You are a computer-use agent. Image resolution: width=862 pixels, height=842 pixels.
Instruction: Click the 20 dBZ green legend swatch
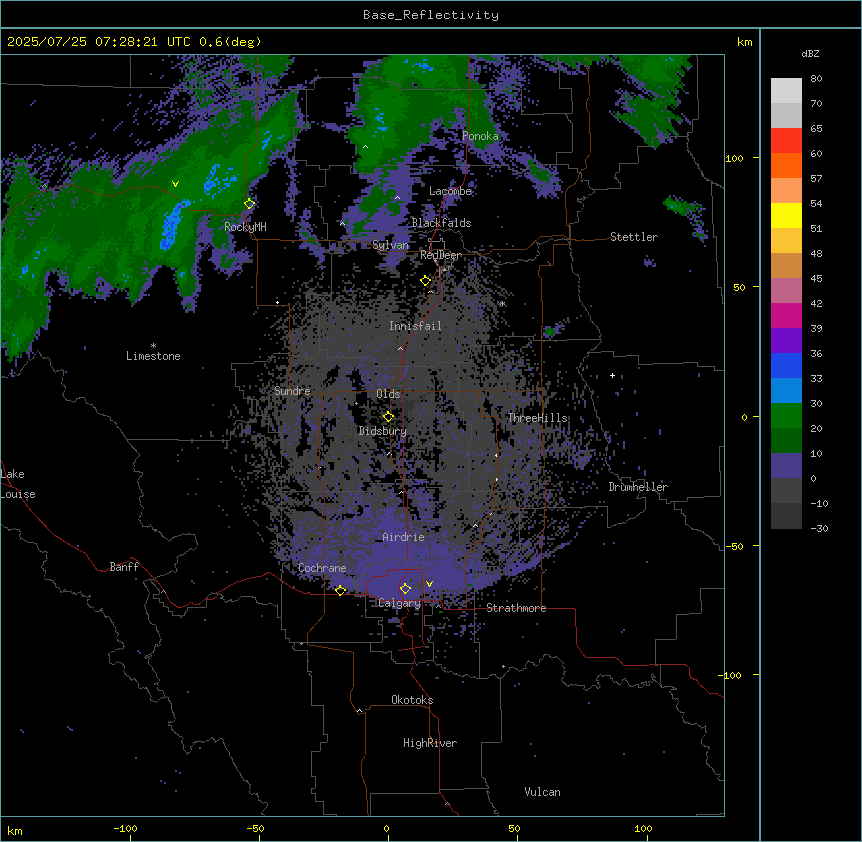(786, 416)
